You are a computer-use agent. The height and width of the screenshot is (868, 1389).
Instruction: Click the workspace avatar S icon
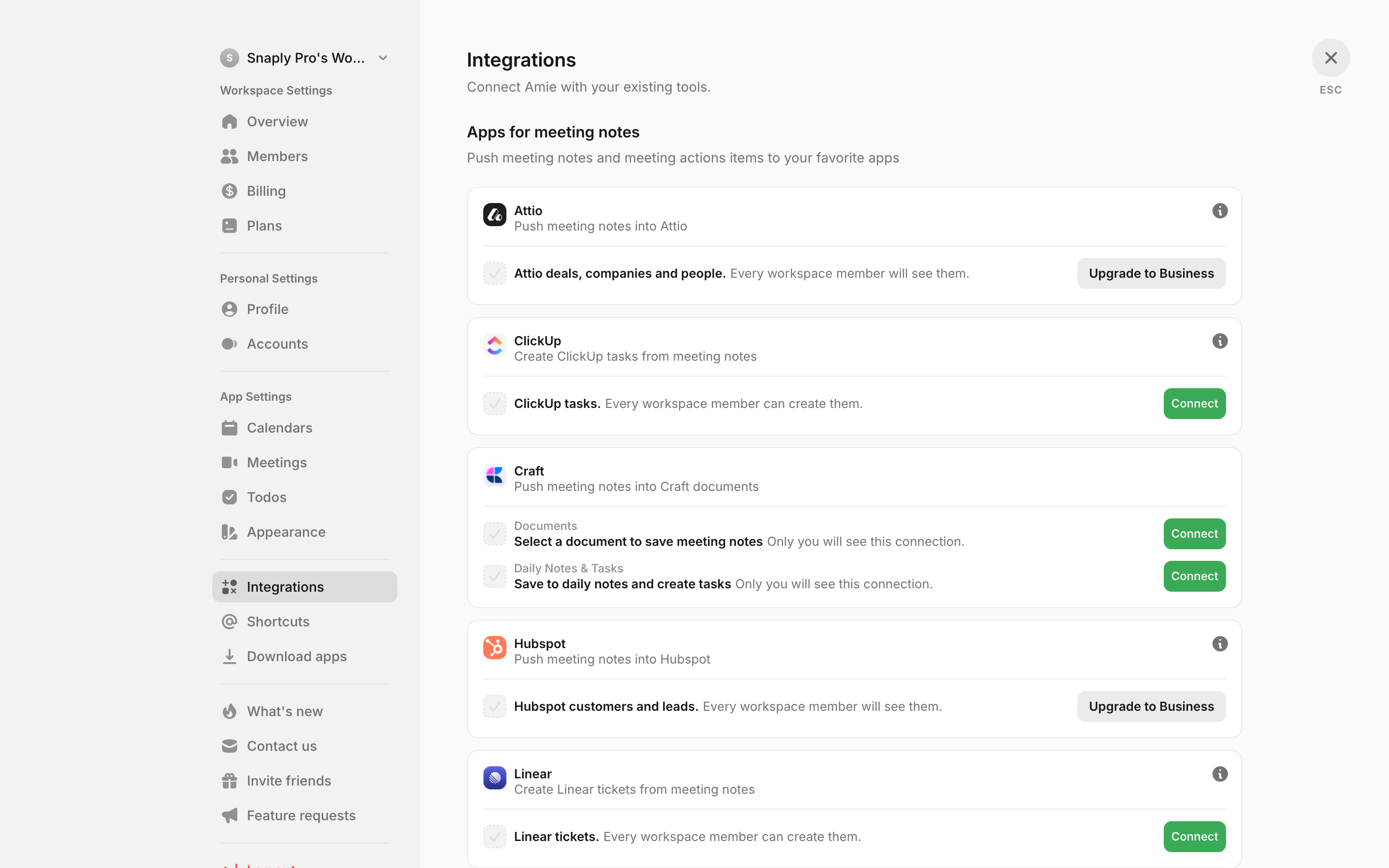(x=229, y=58)
